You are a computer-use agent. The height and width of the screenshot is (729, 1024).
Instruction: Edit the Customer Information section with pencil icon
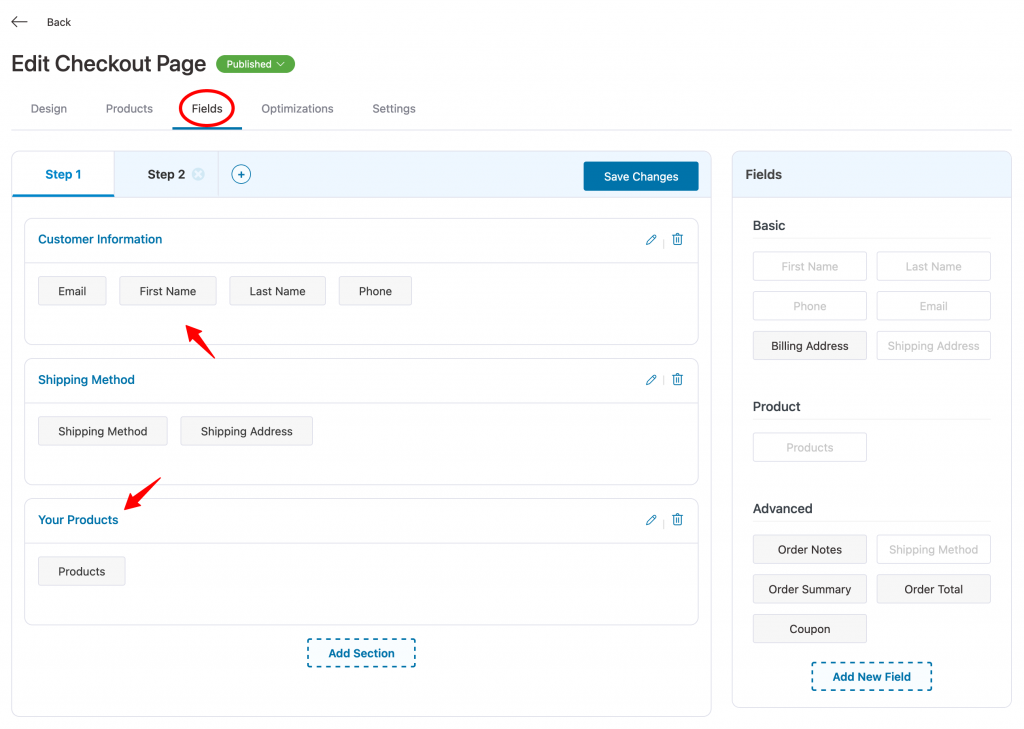pos(651,240)
